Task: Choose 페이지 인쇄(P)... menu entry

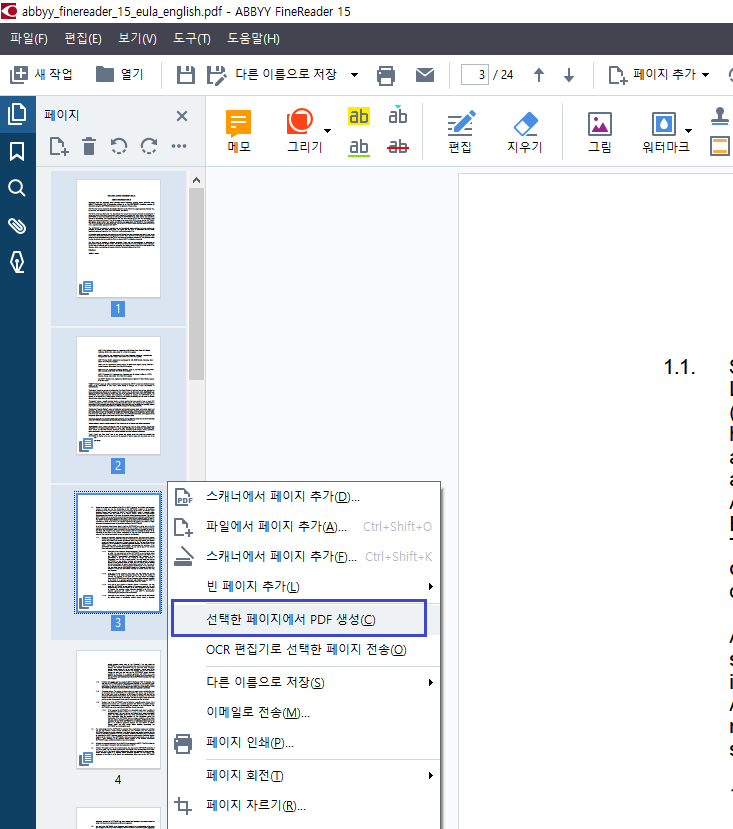Action: coord(304,743)
